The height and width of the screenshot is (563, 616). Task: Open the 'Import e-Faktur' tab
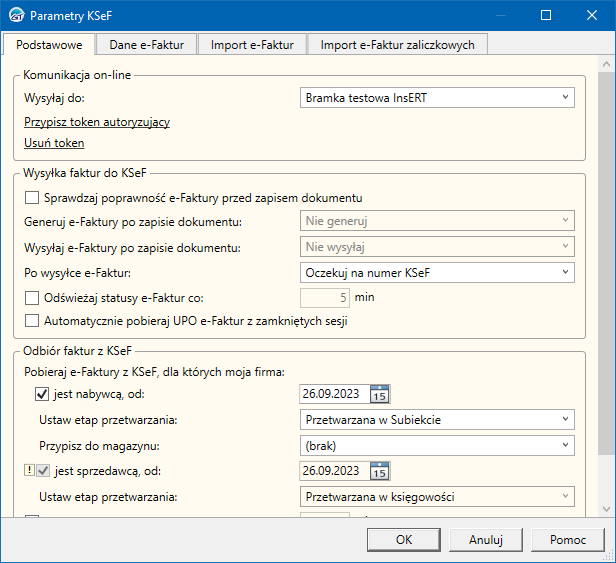point(251,44)
